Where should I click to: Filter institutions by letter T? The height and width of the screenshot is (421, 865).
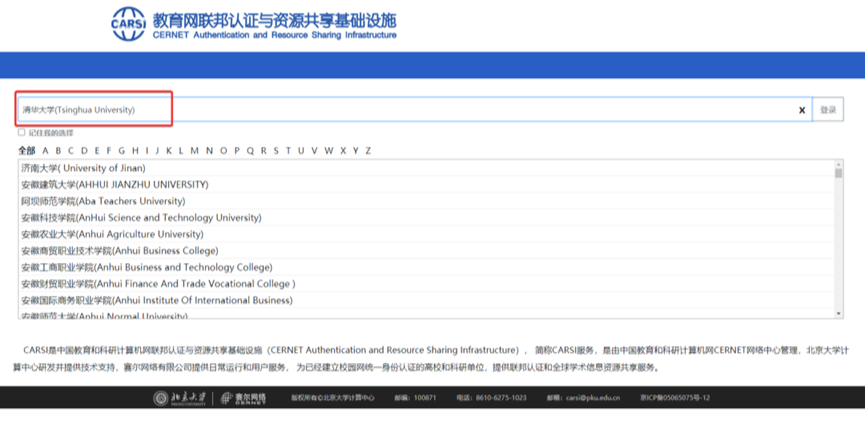[288, 151]
